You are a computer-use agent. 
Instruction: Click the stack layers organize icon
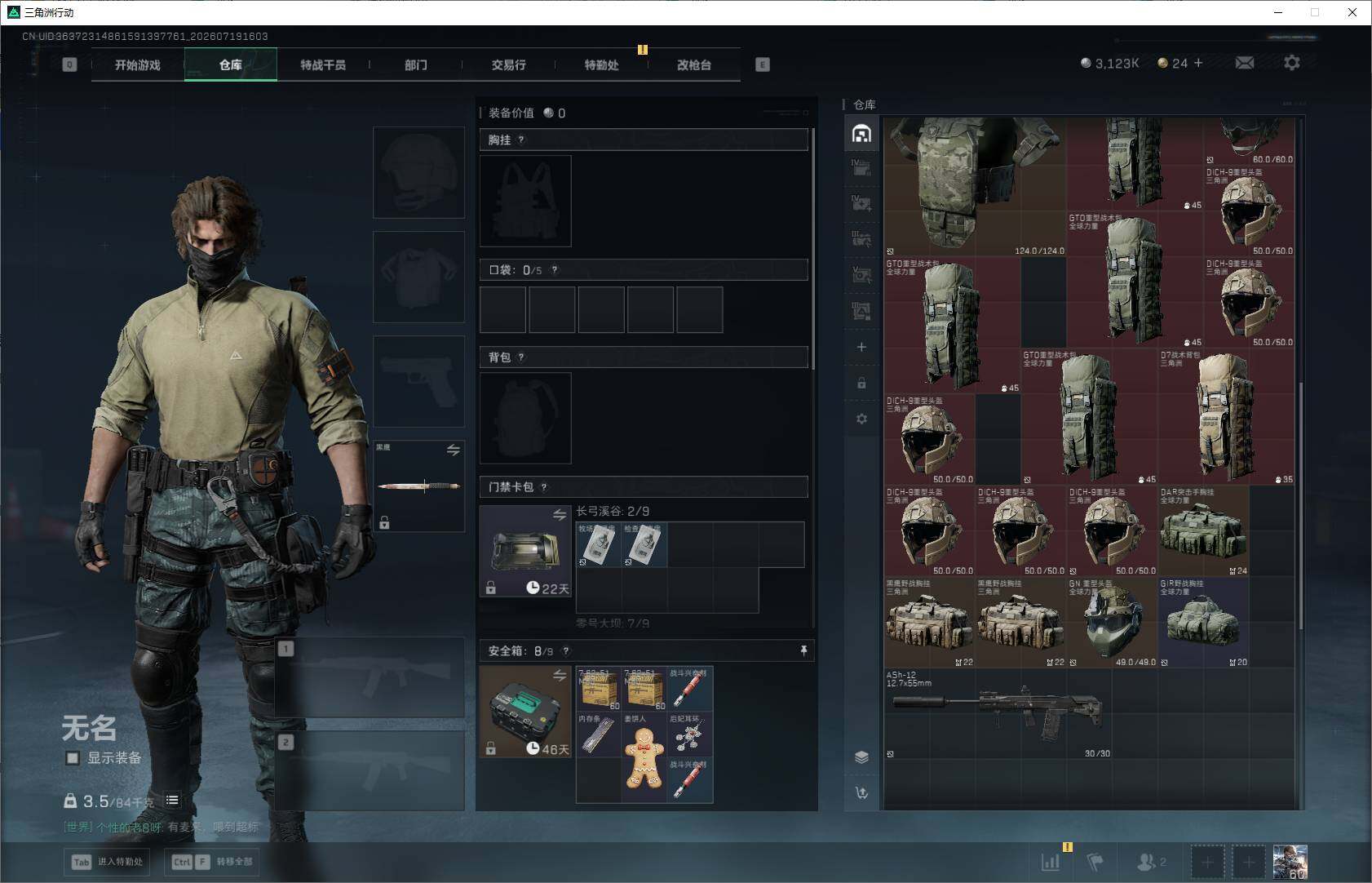(x=861, y=757)
